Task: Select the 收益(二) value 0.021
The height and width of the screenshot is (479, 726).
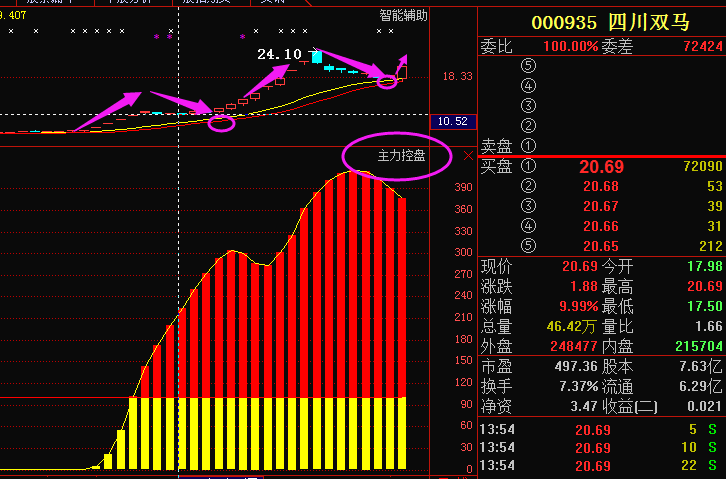Action: 704,406
